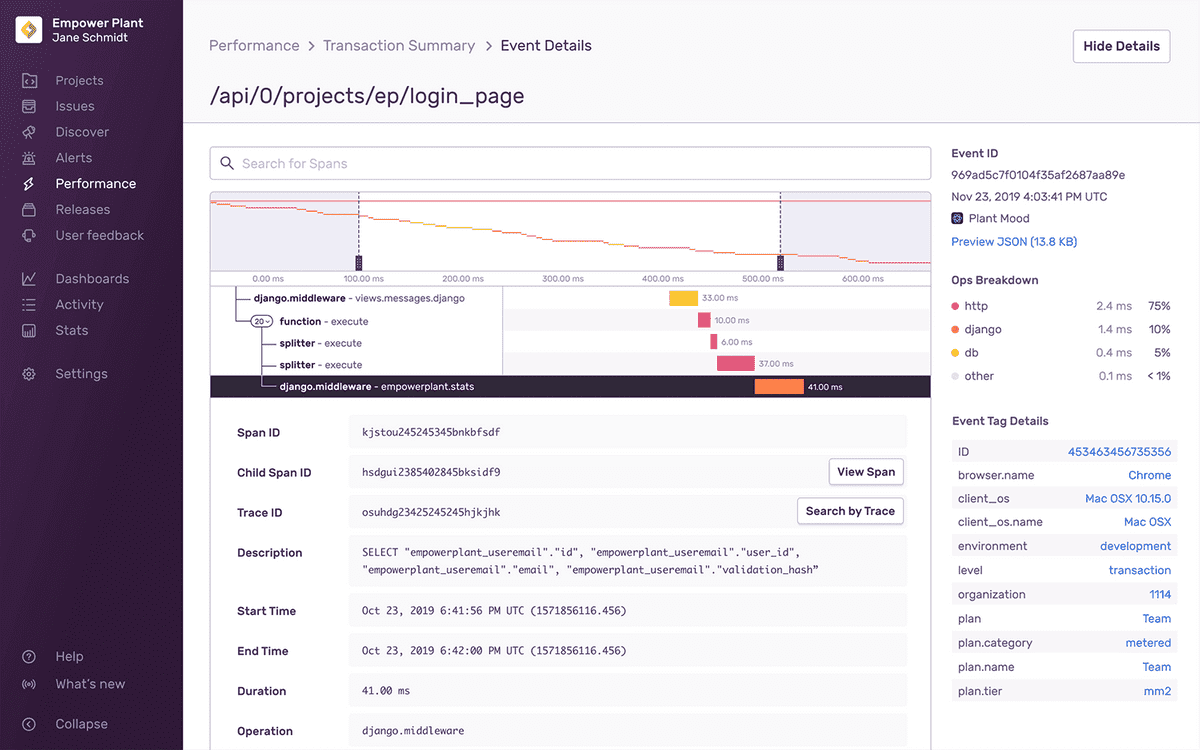Toggle the Hide Details button
This screenshot has width=1200, height=750.
(1121, 46)
